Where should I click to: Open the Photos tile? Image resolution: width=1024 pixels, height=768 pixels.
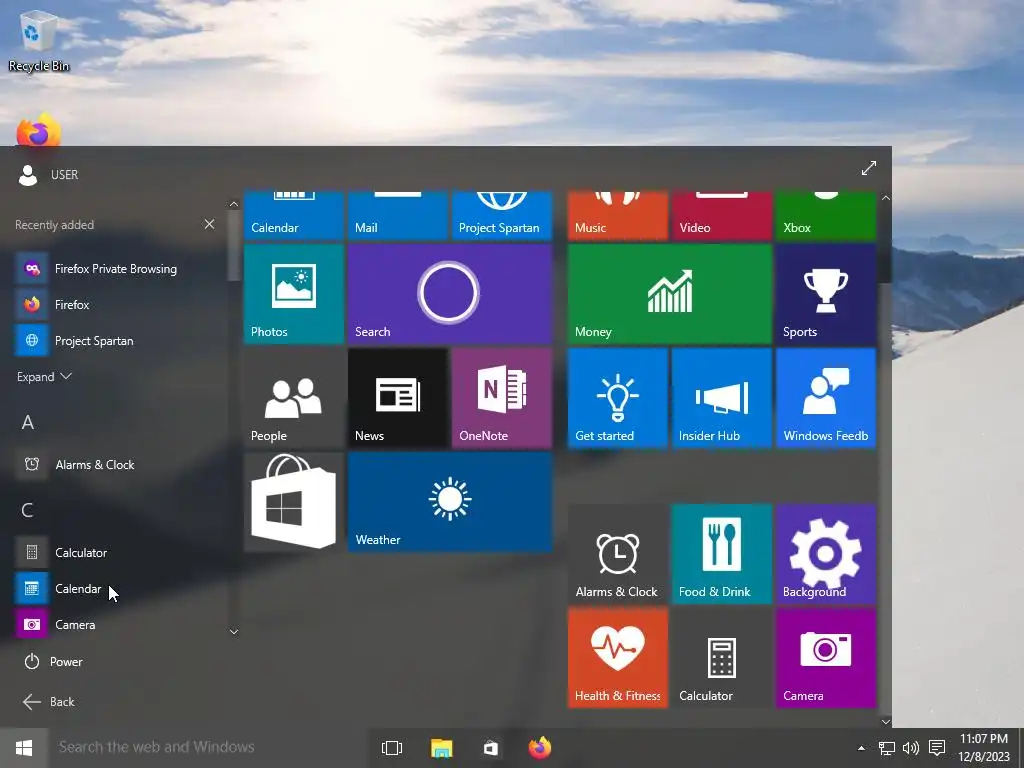[x=293, y=294]
